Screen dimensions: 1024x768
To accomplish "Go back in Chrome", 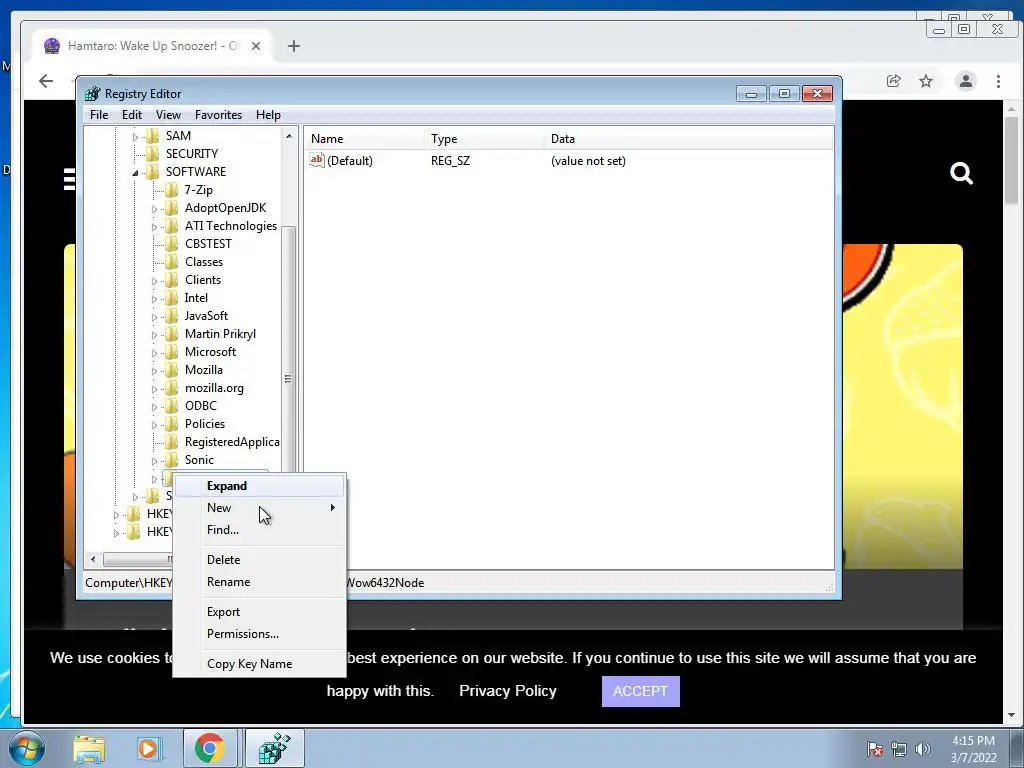I will 46,81.
